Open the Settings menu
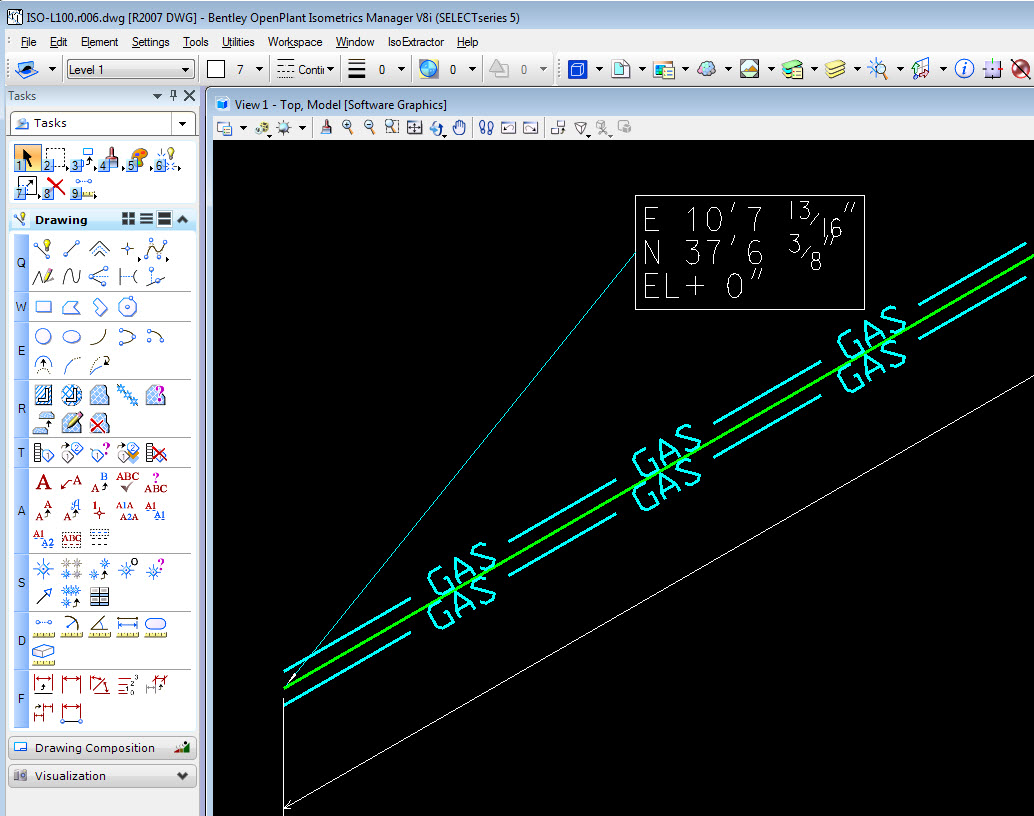The width and height of the screenshot is (1034, 816). coord(150,42)
